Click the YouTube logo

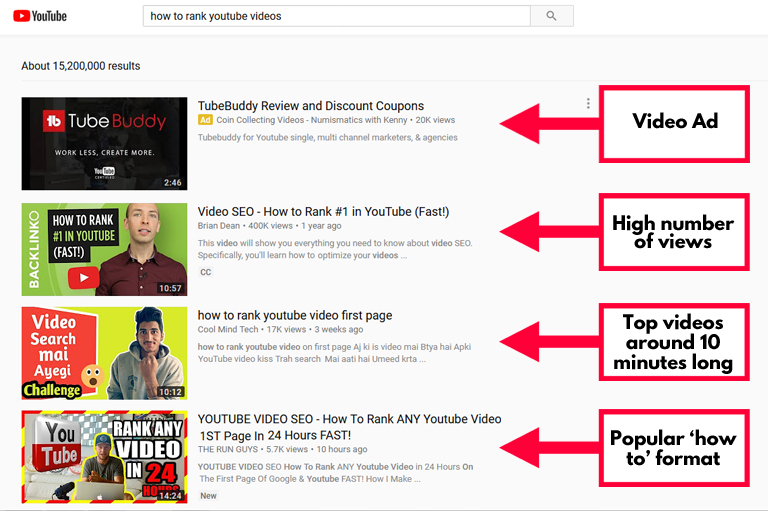(x=40, y=16)
